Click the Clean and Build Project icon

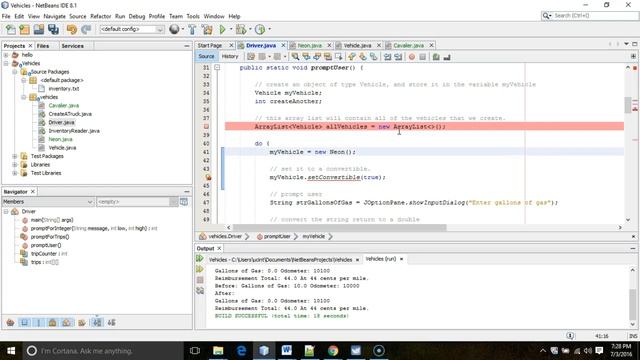pos(207,29)
